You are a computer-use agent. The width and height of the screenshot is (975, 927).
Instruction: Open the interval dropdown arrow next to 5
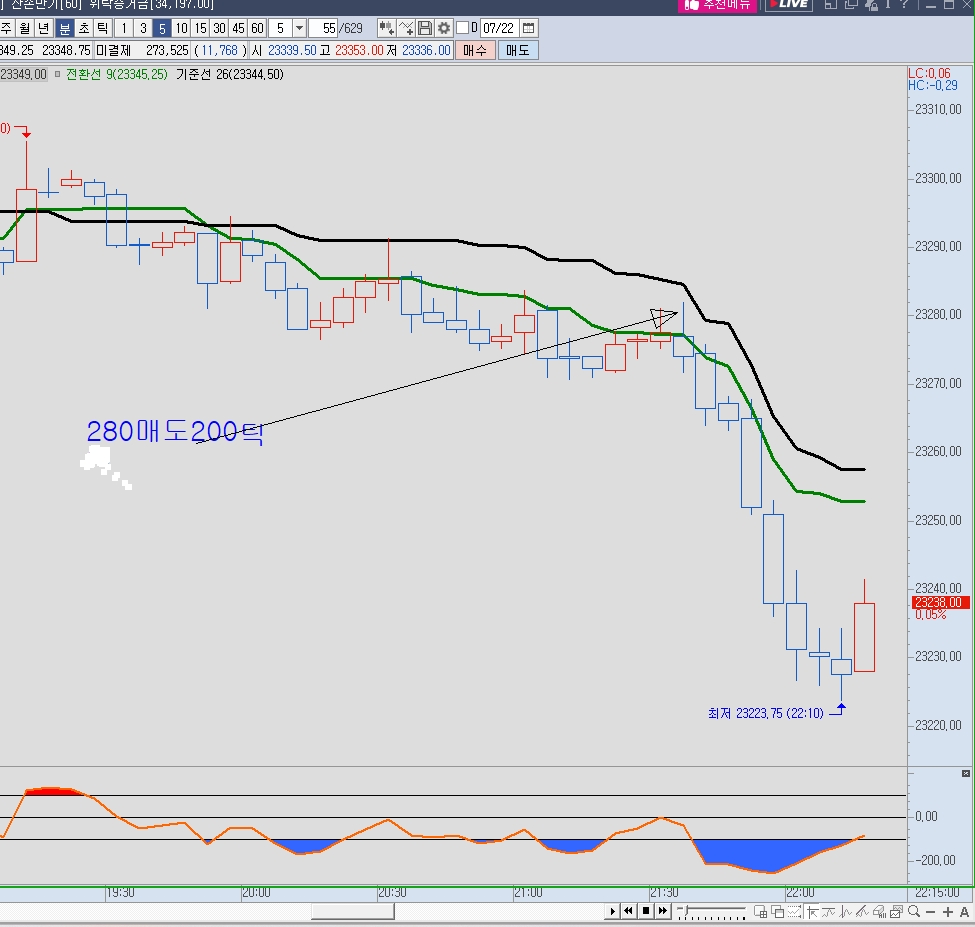point(299,28)
